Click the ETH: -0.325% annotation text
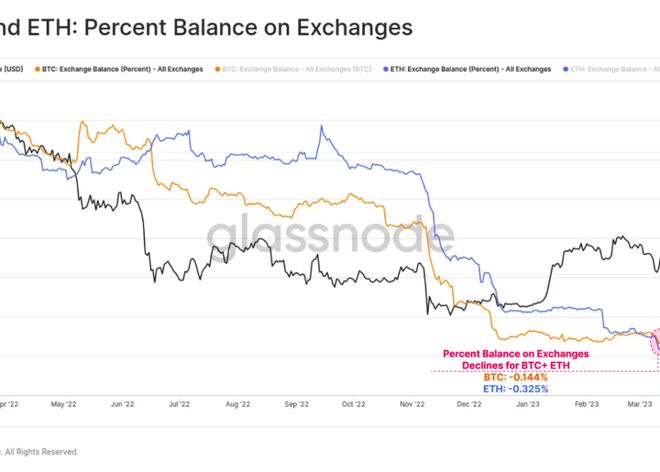Viewport: 660px width, 472px height. tap(515, 389)
